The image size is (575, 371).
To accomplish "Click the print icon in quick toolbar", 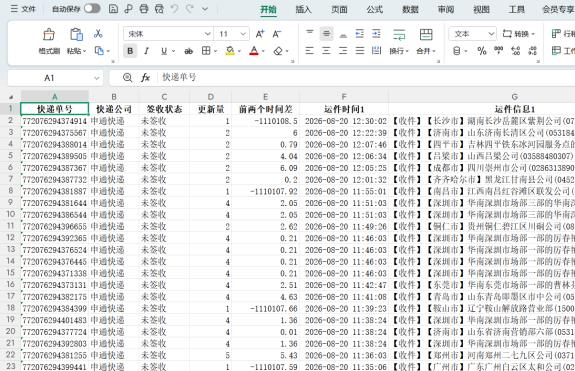I will (144, 9).
